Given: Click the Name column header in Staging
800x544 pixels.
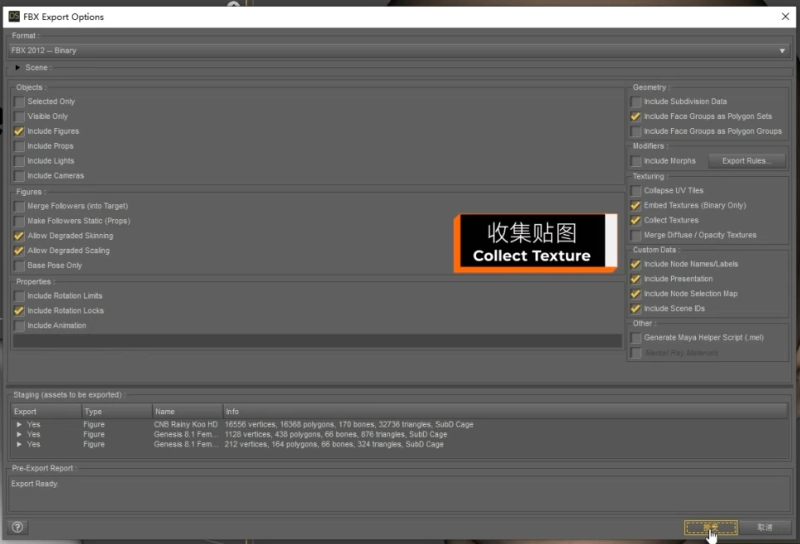Looking at the screenshot, I should (x=165, y=411).
